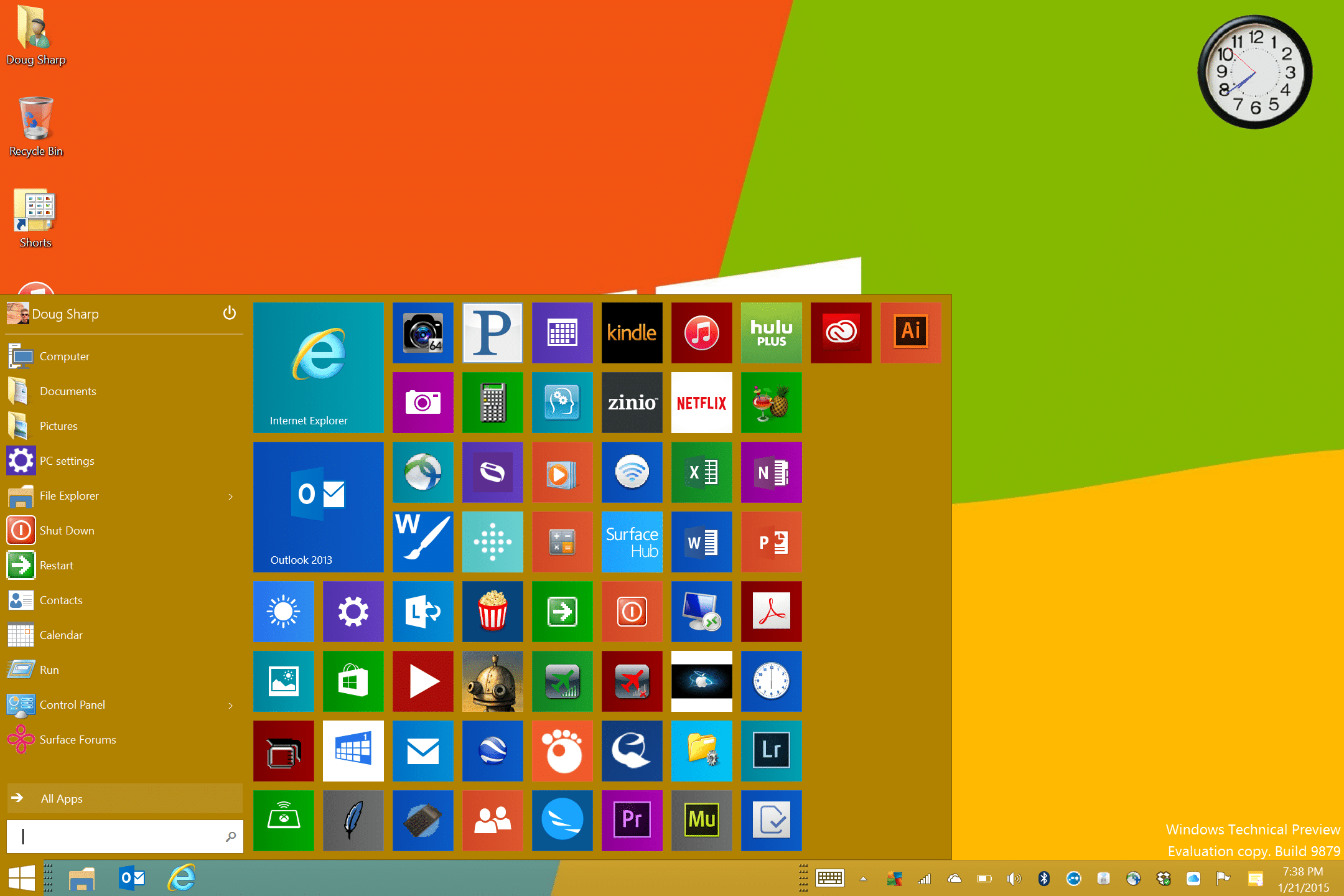Open the Hulu Plus tile

[x=771, y=333]
